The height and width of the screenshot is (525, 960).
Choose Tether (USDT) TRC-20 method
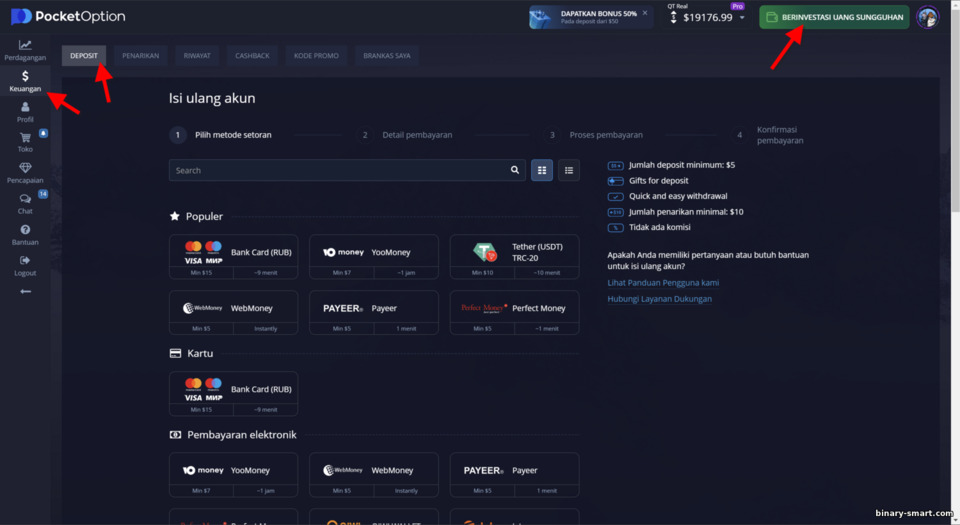(514, 257)
